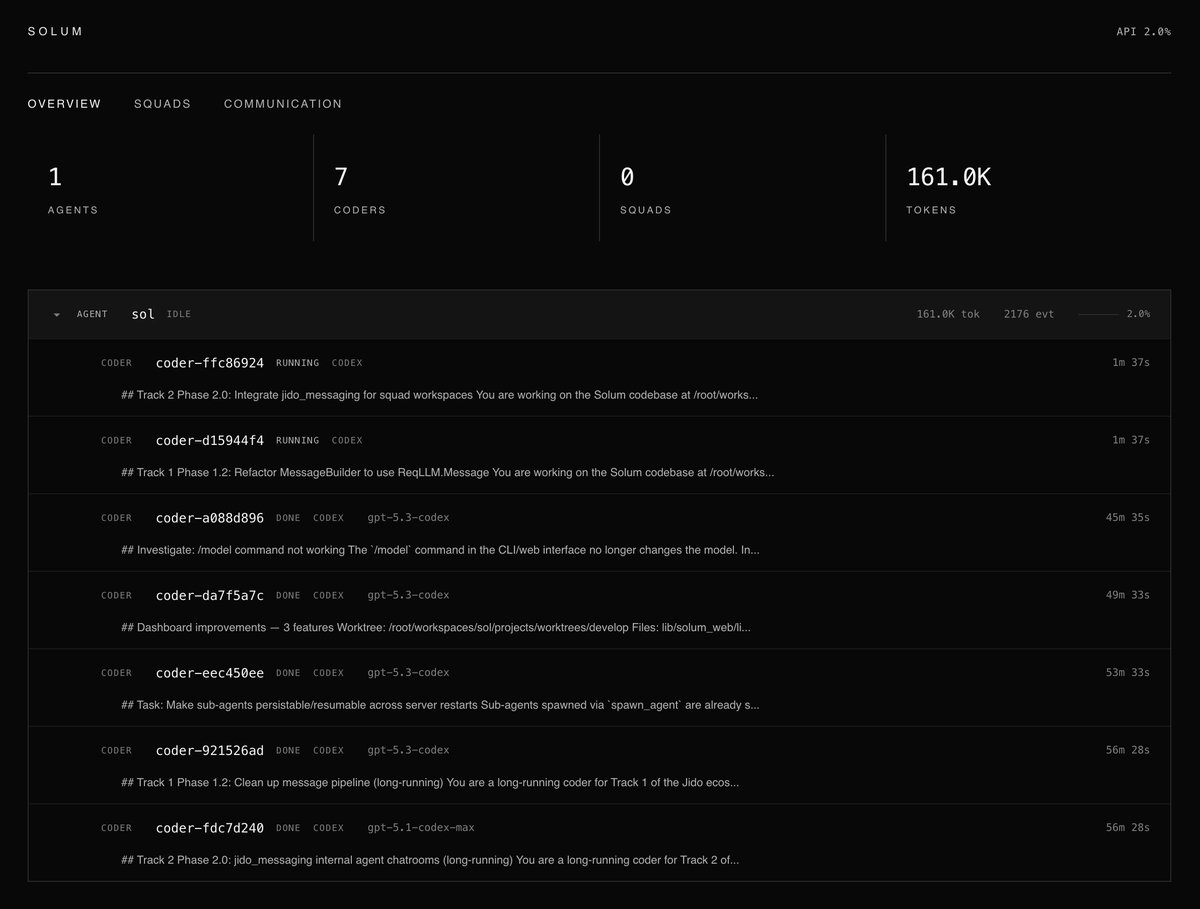The height and width of the screenshot is (909, 1200).
Task: Open coder-d15944f4 entry
Action: 599,455
